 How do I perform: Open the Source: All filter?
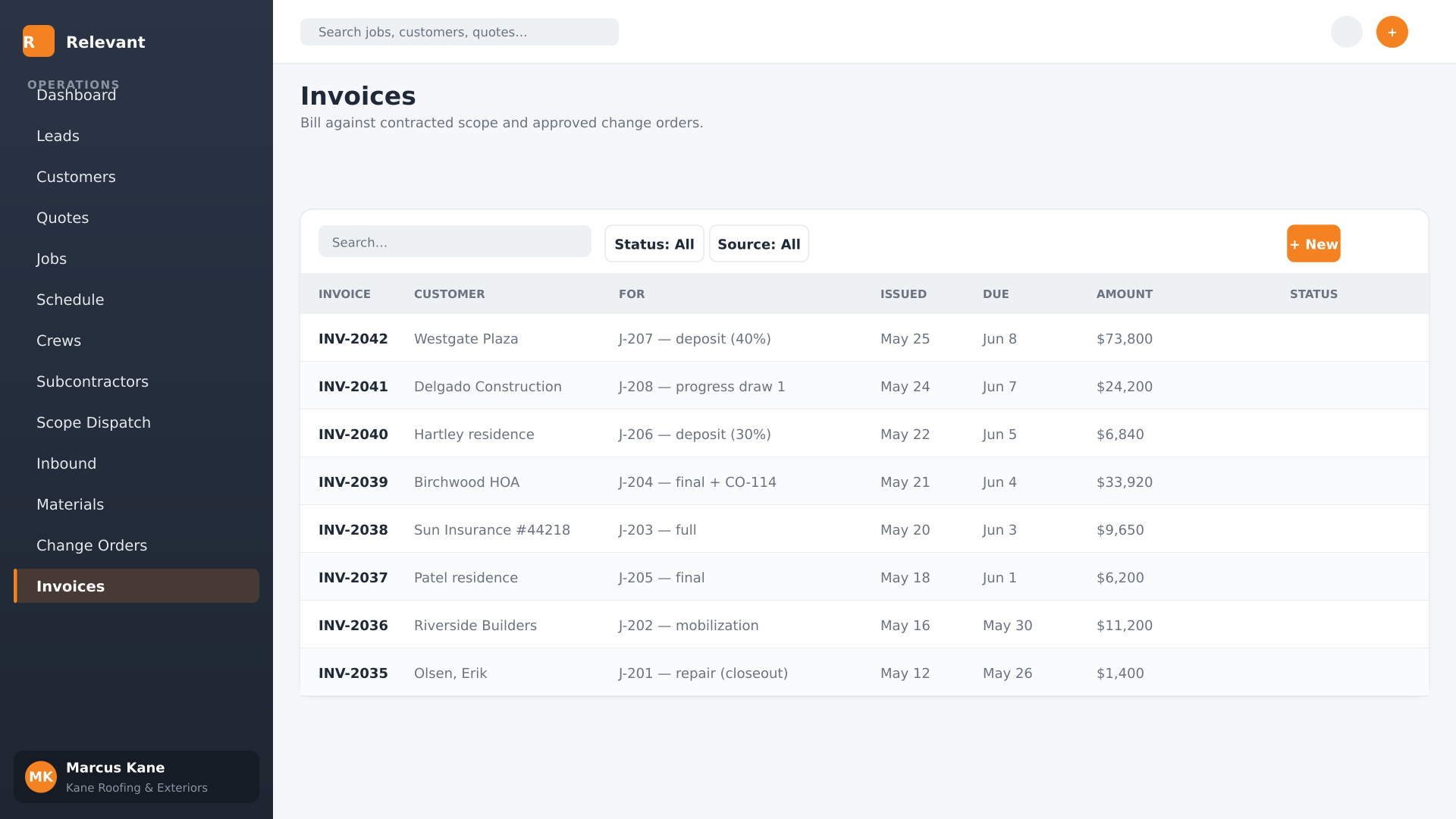coord(759,243)
